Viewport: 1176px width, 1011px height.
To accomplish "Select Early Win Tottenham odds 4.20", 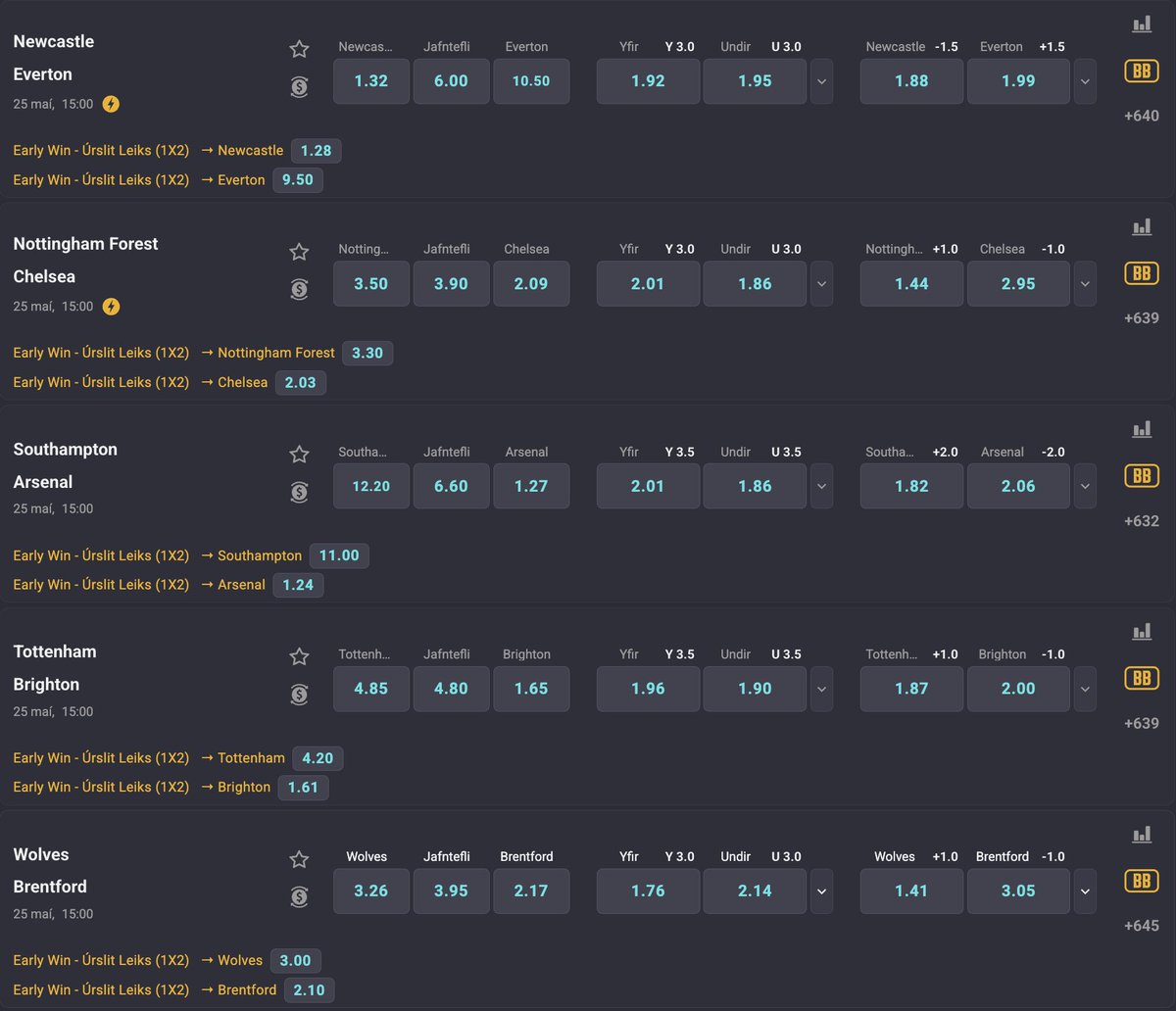I will click(318, 758).
